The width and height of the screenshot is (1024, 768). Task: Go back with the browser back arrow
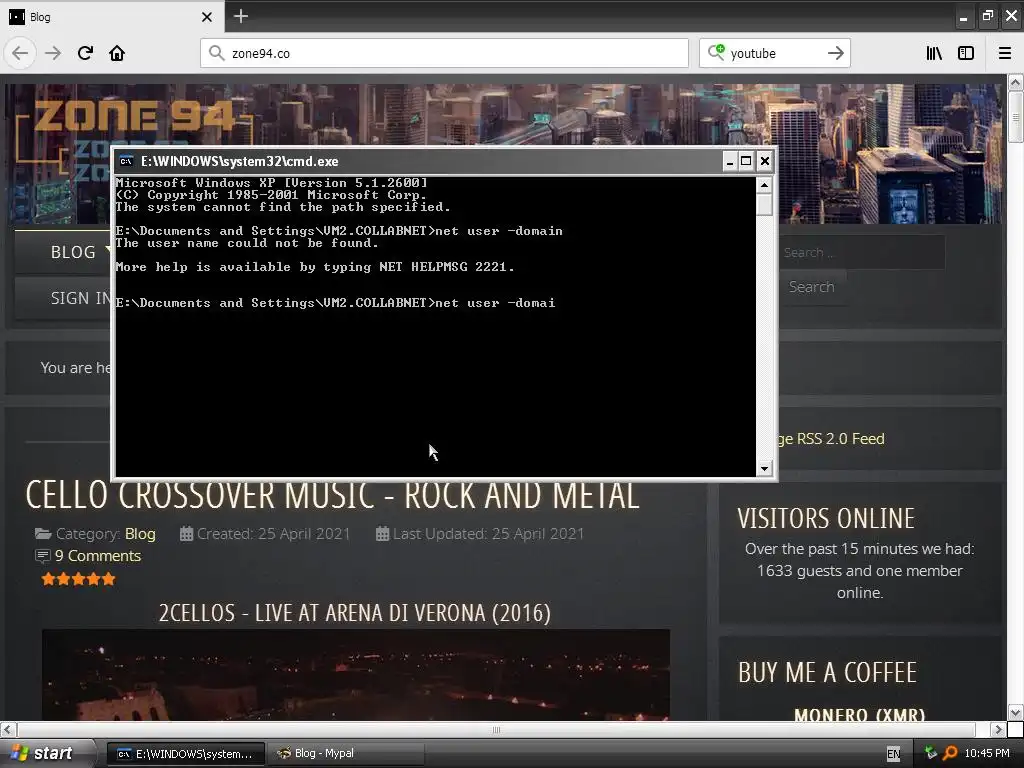[20, 53]
